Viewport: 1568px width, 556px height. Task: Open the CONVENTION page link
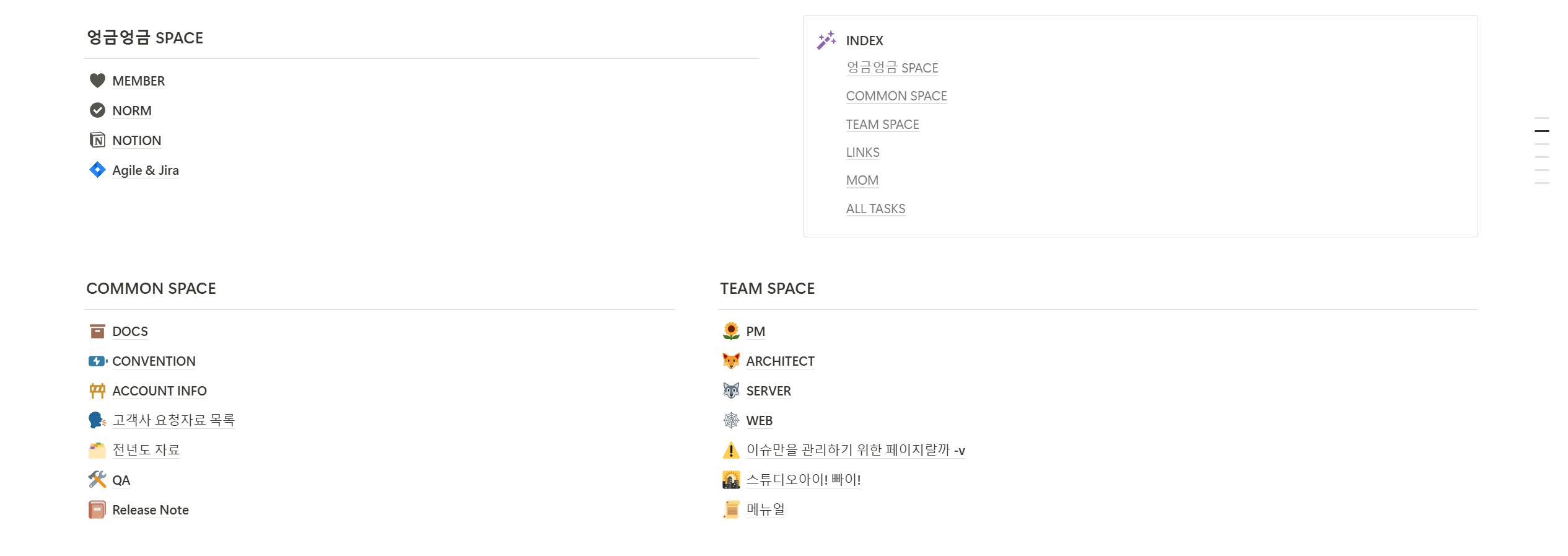[x=154, y=361]
